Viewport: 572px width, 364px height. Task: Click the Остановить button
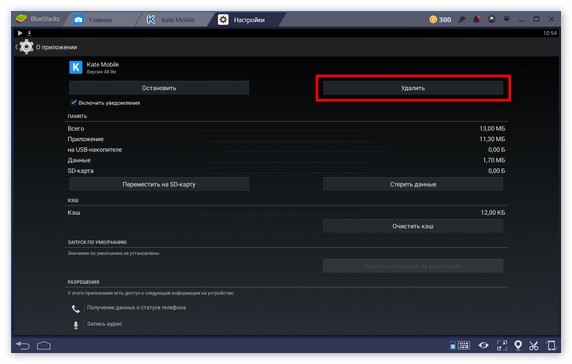(159, 88)
